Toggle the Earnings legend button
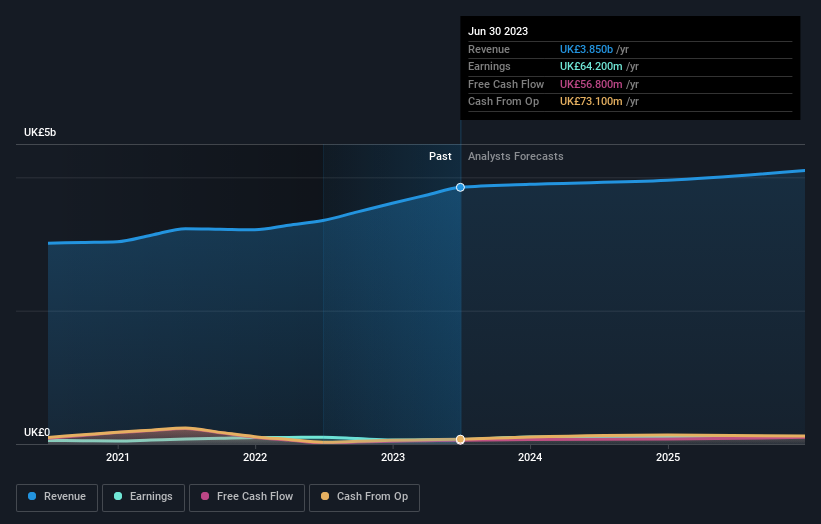 143,497
